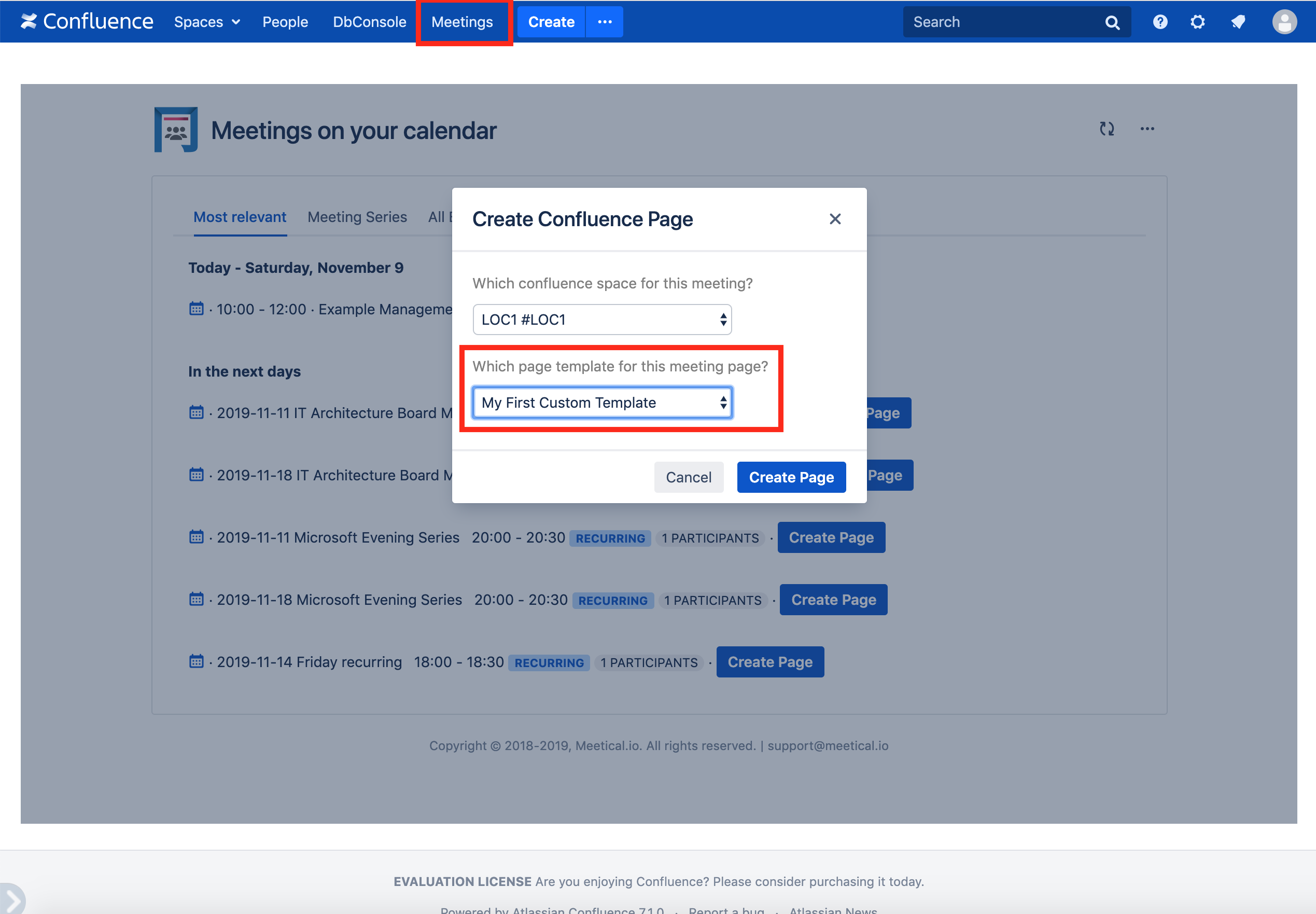Image resolution: width=1316 pixels, height=914 pixels.
Task: Click the Create button in header
Action: click(551, 22)
